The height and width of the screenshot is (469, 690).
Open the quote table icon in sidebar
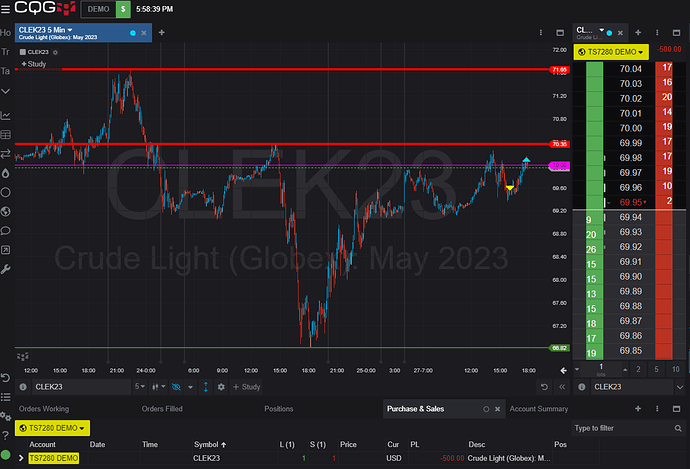6,135
